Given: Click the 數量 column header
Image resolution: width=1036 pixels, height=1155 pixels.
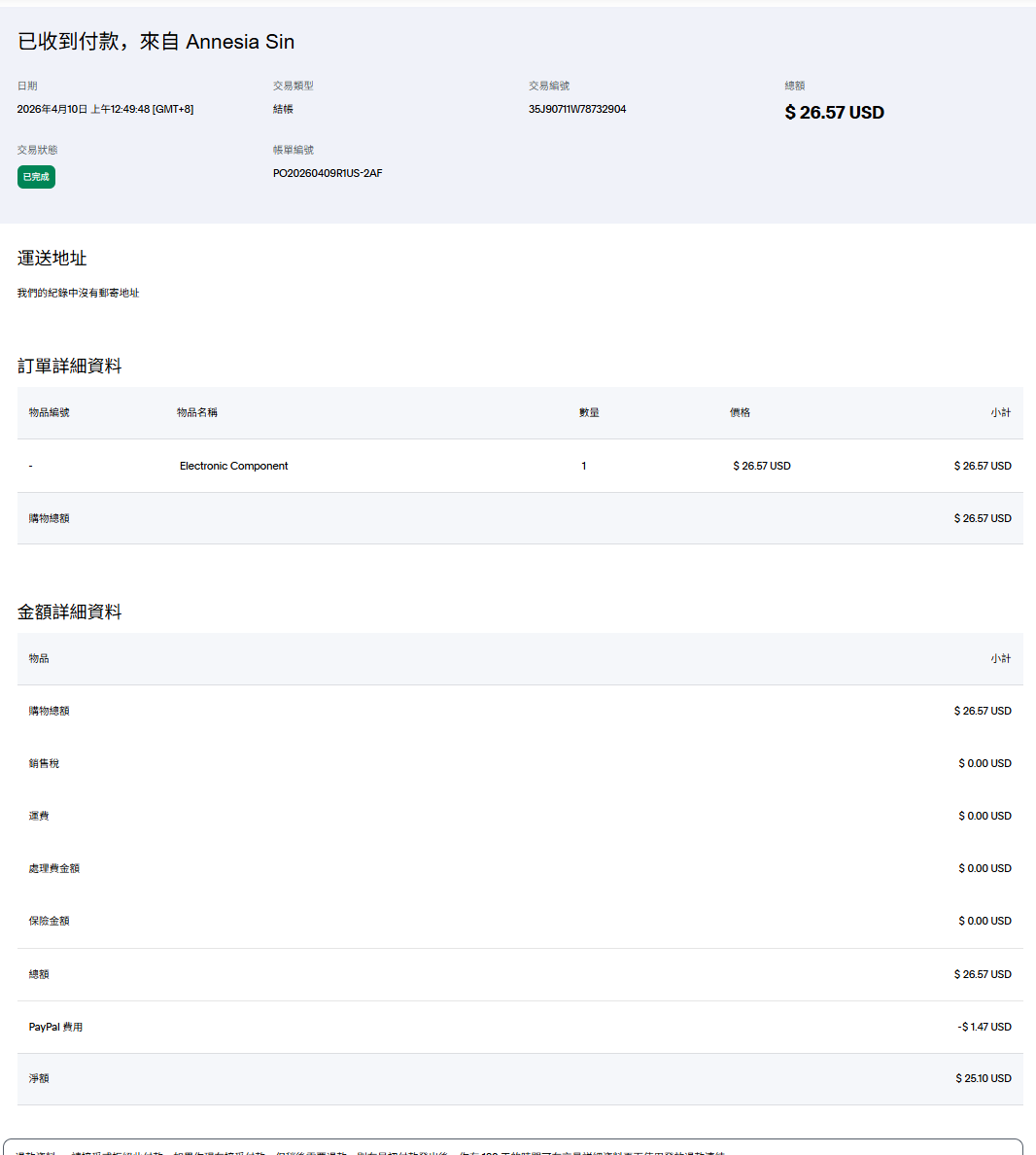Looking at the screenshot, I should pos(589,412).
